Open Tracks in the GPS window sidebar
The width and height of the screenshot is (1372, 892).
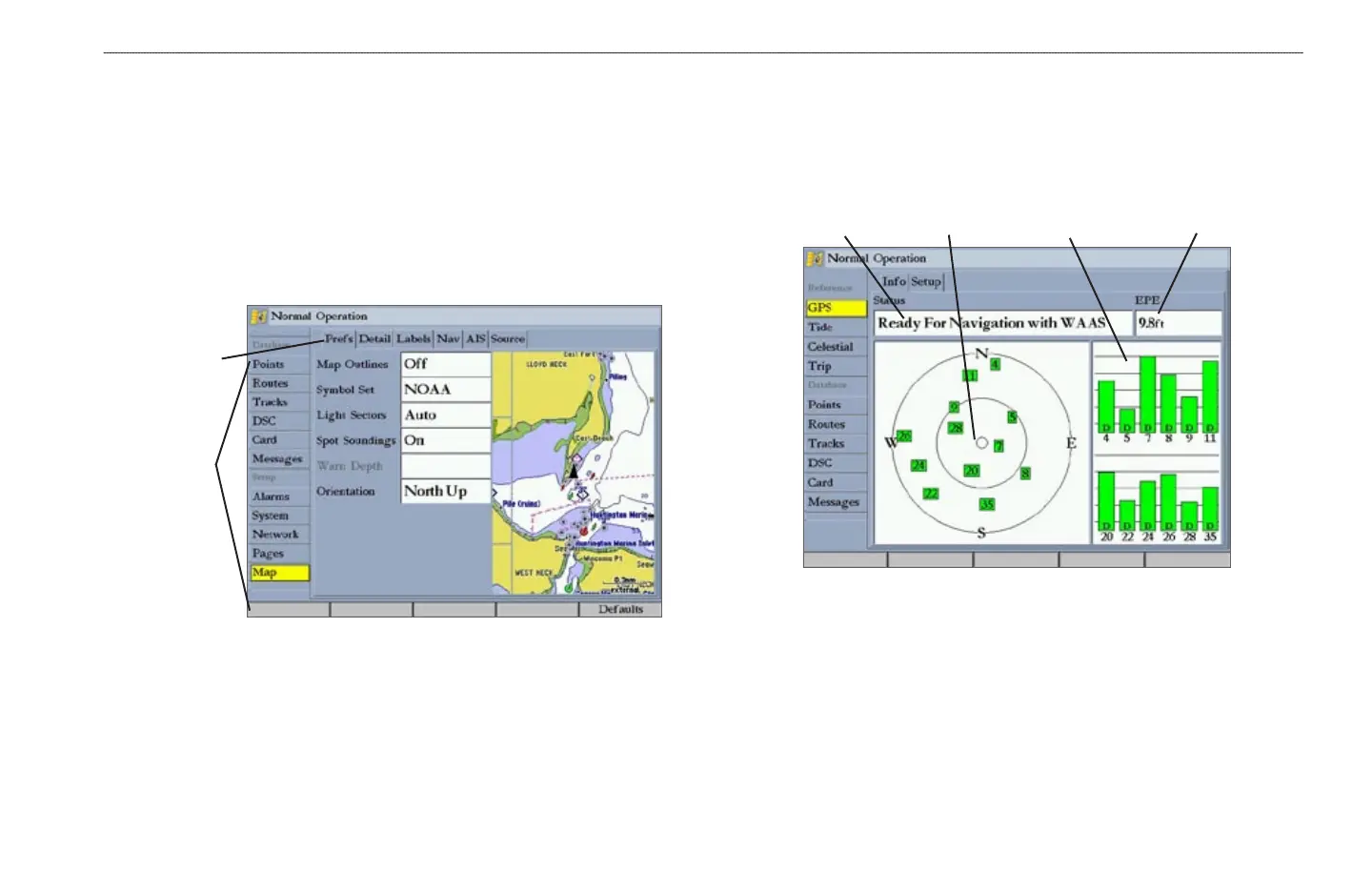point(836,444)
